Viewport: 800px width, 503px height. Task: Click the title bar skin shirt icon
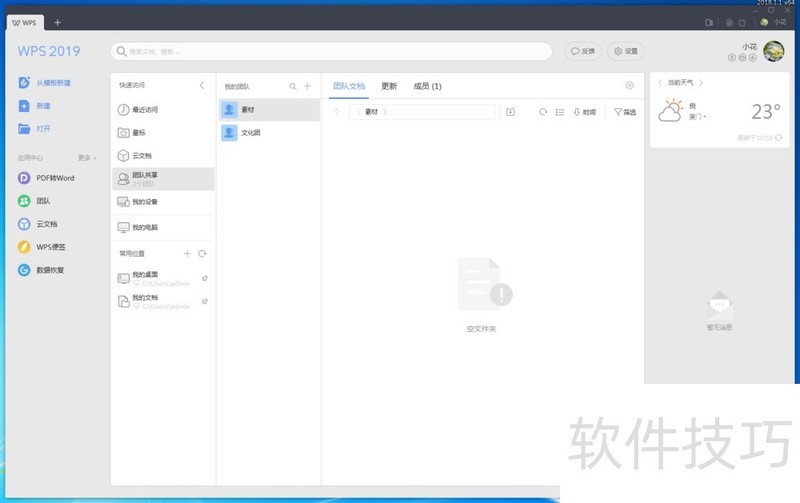pyautogui.click(x=742, y=22)
